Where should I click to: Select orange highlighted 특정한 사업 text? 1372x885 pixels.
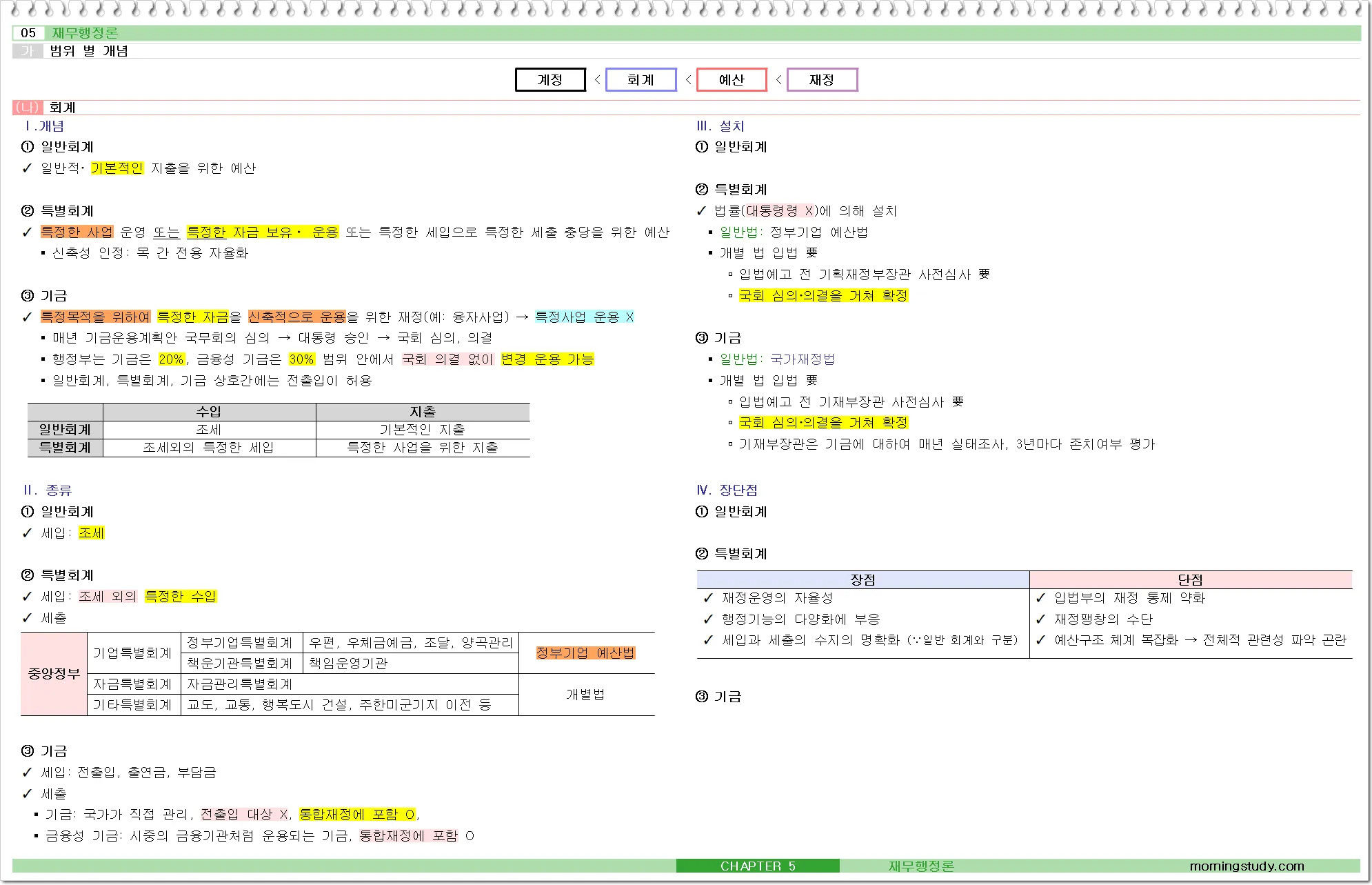(x=77, y=232)
